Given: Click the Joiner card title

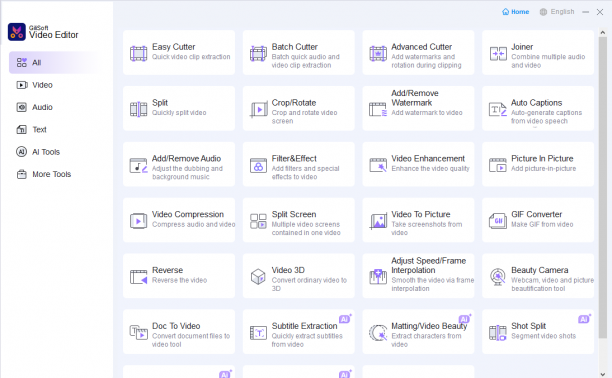Looking at the screenshot, I should click(522, 47).
